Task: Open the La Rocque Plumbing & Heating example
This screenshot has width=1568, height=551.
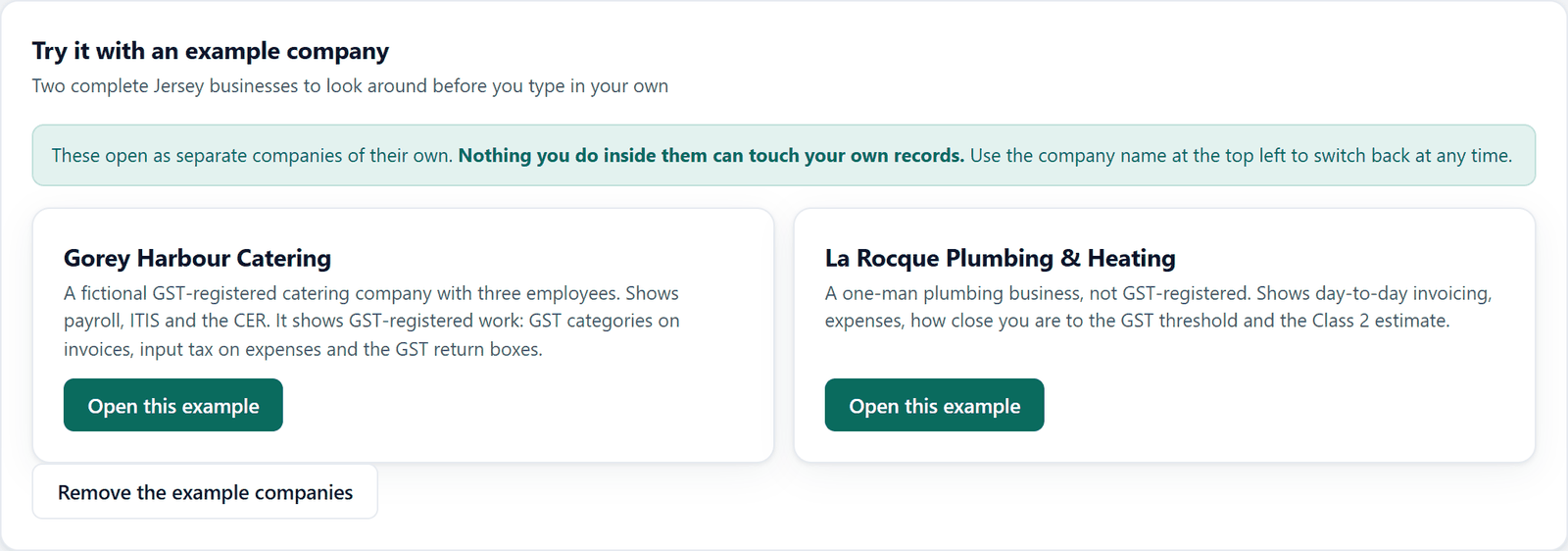Action: tap(934, 405)
